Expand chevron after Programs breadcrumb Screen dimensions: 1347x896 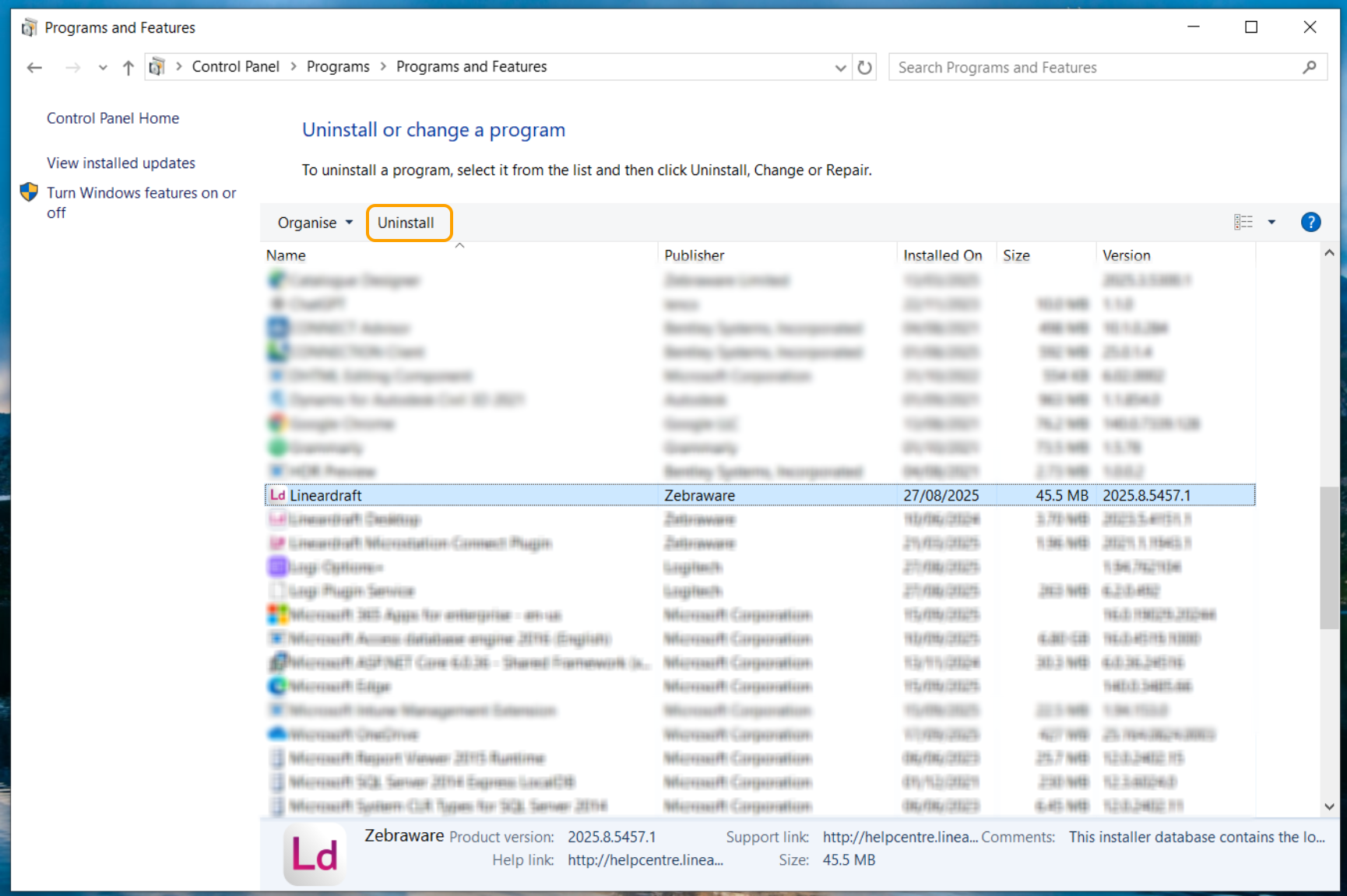383,67
